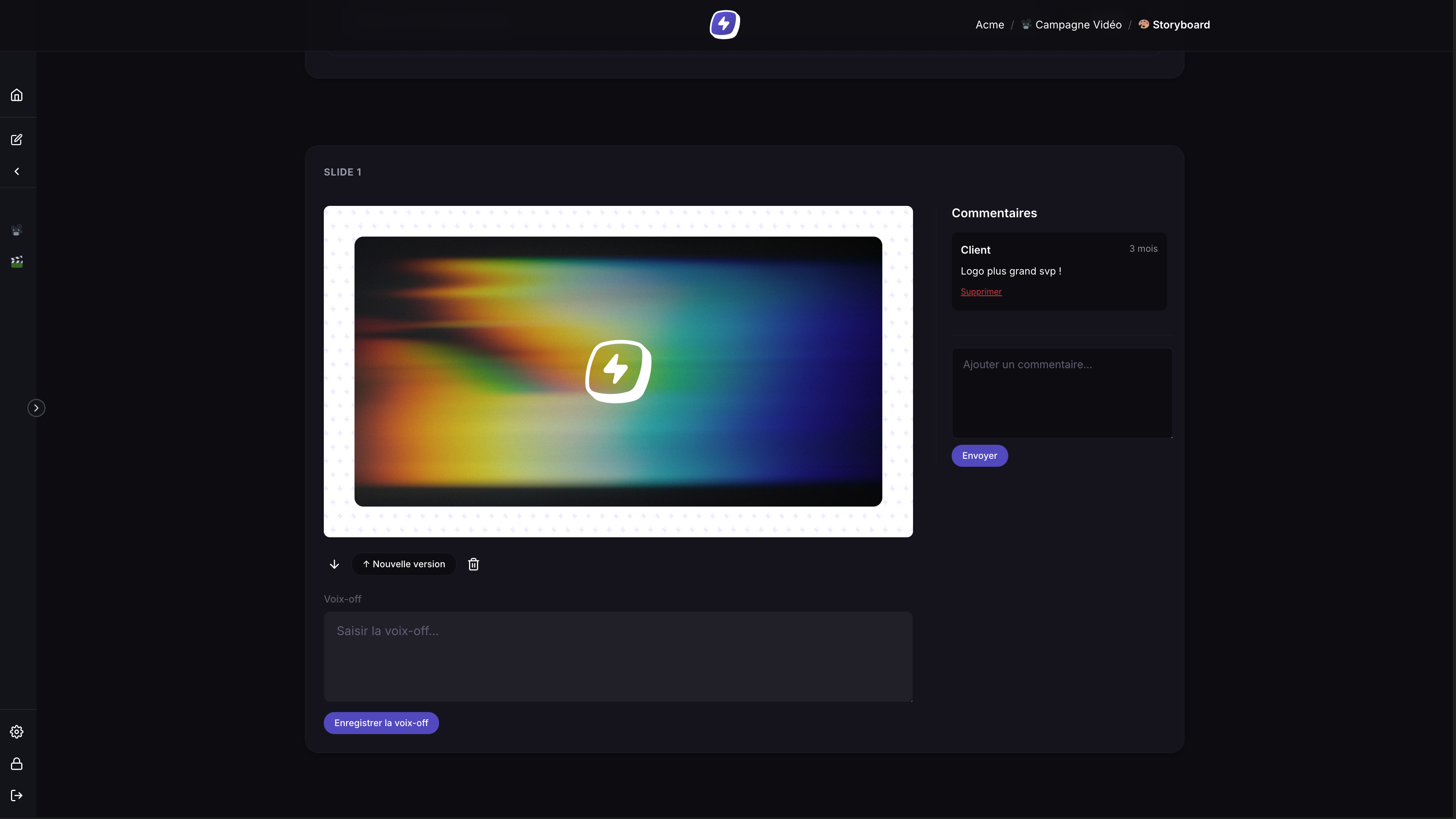Click the lightning bolt app logo in header

point(725,24)
